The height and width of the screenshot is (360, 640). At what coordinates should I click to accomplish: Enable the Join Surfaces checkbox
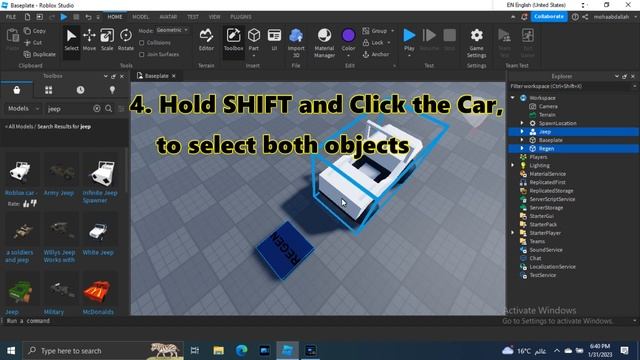142,54
